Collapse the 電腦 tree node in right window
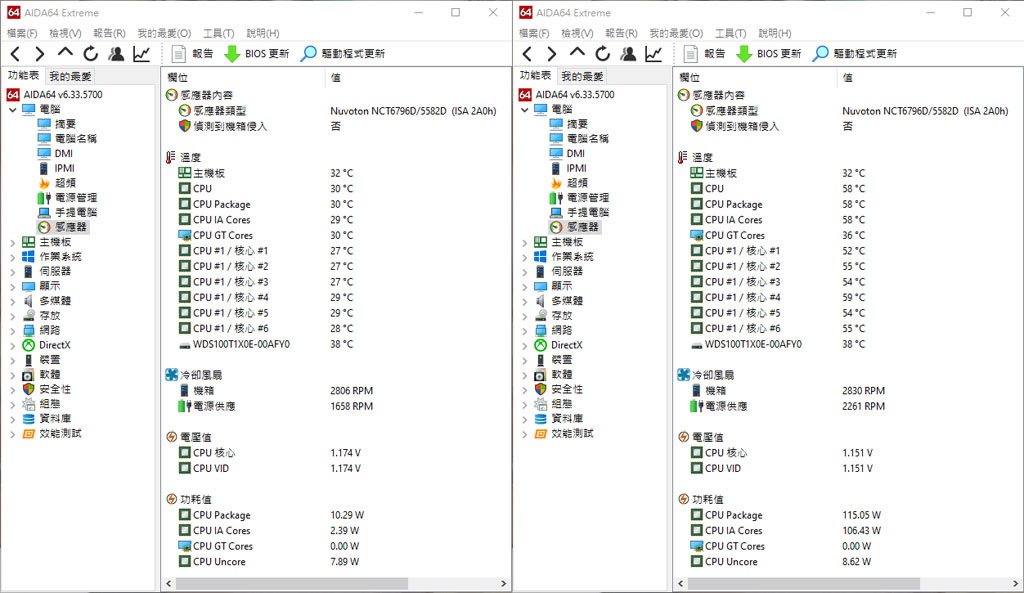 click(x=524, y=110)
